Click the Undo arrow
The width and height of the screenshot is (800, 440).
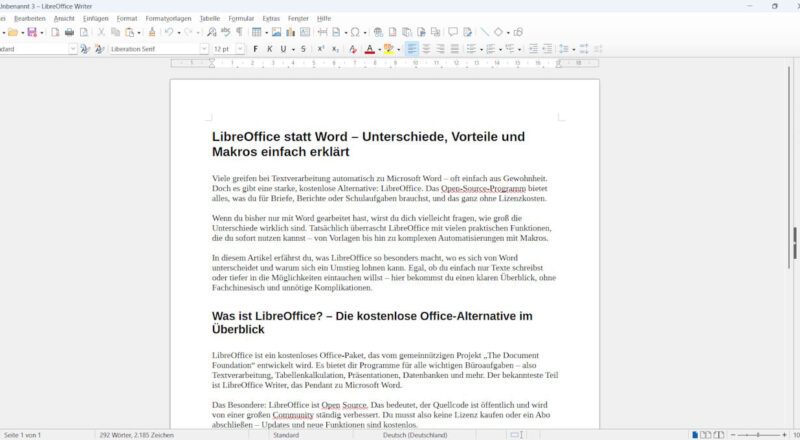[168, 32]
